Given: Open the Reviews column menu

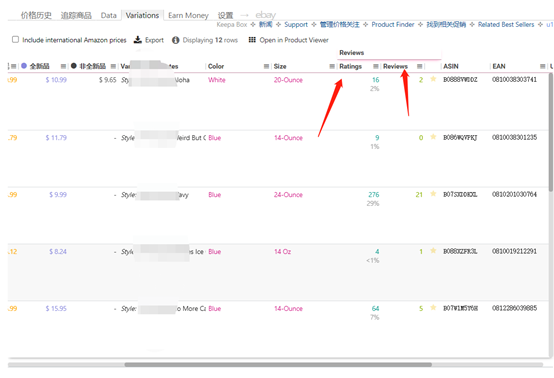Looking at the screenshot, I should (x=419, y=66).
